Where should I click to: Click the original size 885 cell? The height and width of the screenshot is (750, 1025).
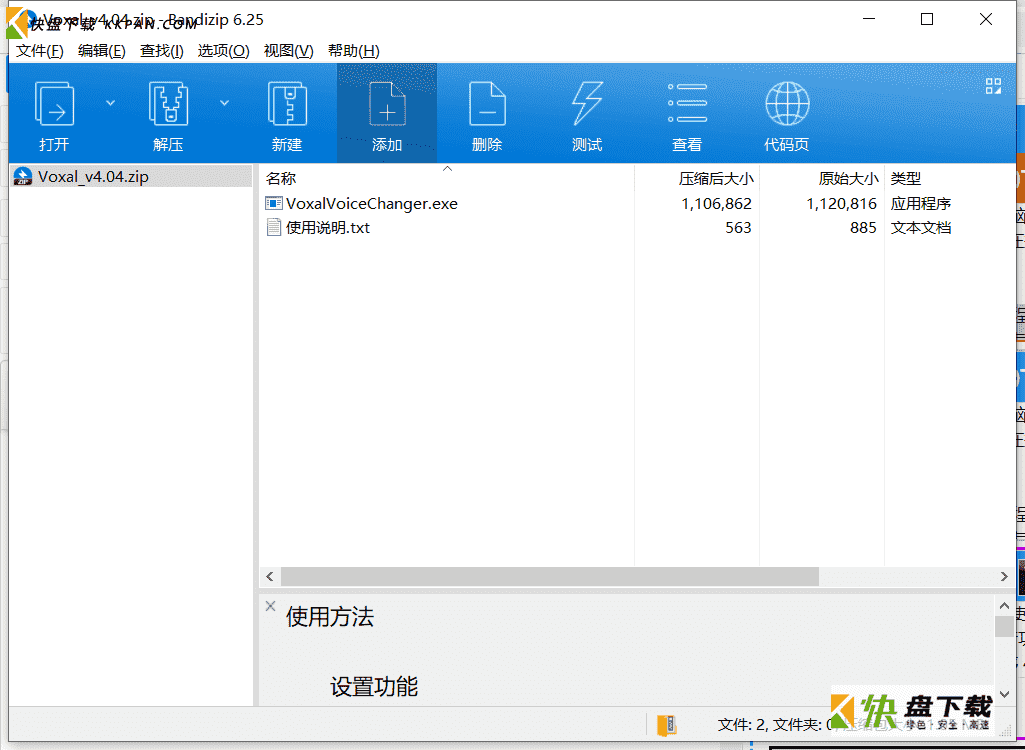pyautogui.click(x=863, y=228)
